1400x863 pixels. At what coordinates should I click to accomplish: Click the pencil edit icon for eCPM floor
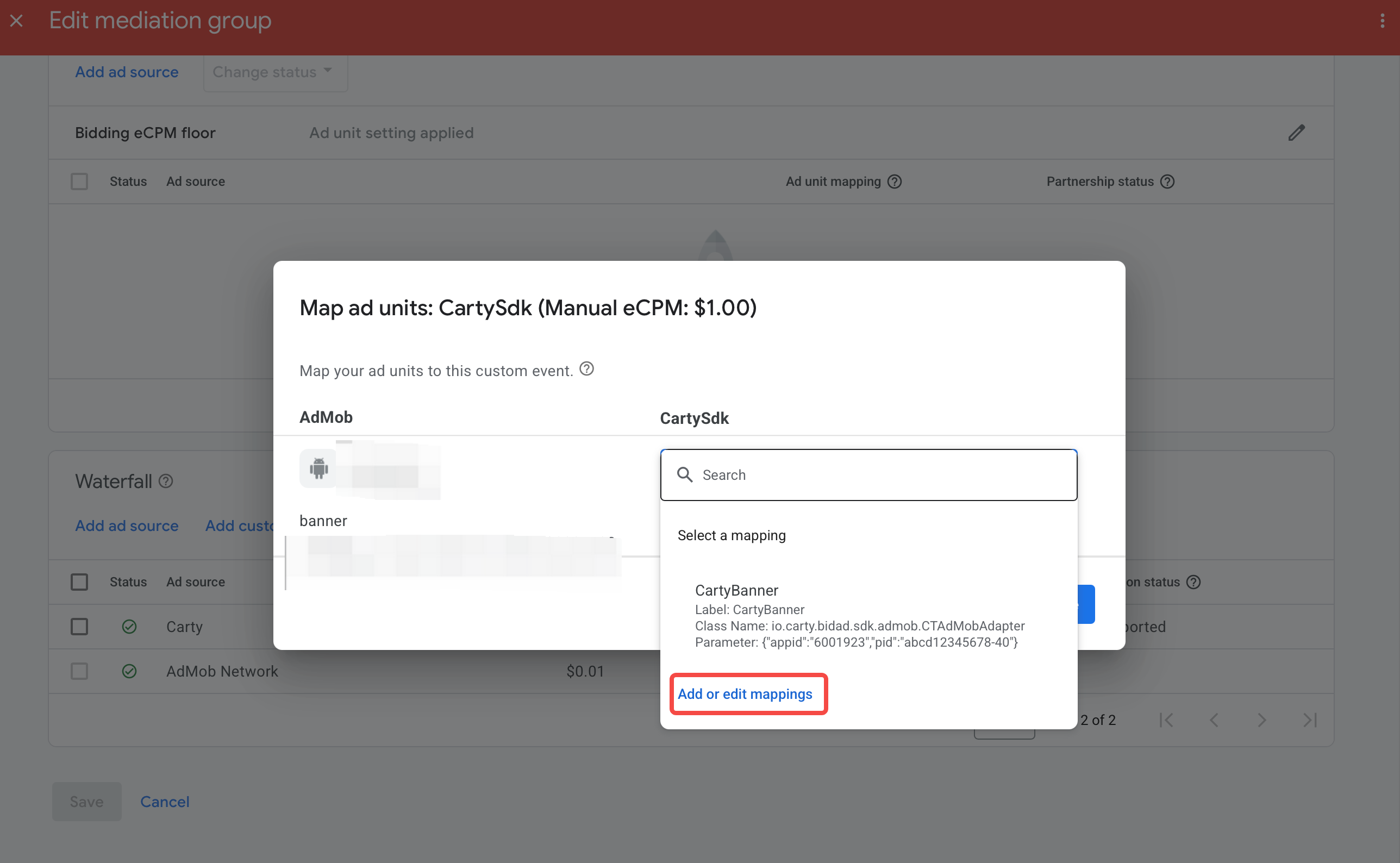[1296, 133]
